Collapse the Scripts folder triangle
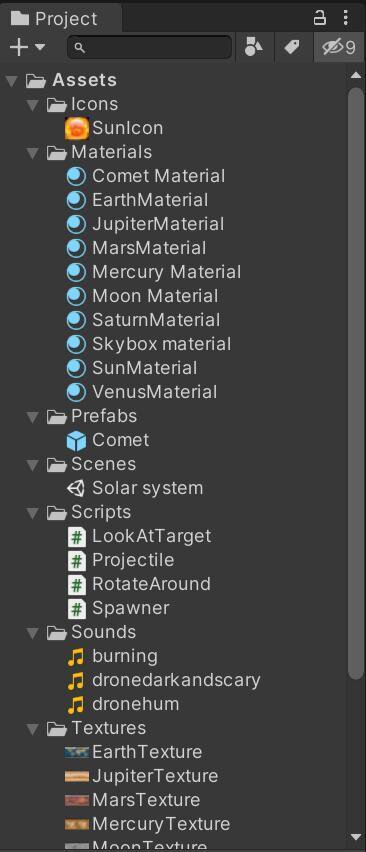Viewport: 366px width, 852px height. coord(33,513)
